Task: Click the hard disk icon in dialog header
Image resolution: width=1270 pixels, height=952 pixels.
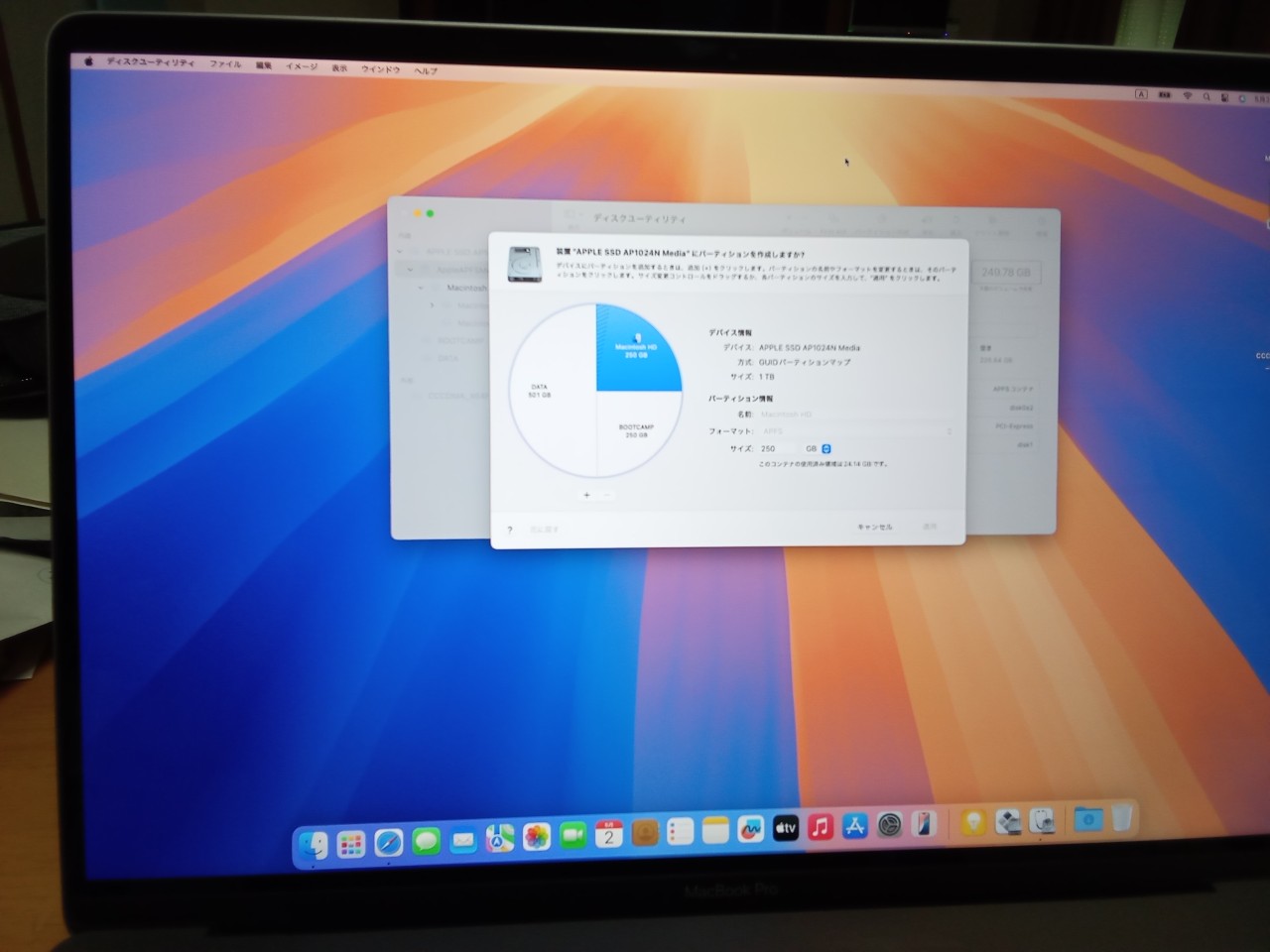Action: click(525, 265)
